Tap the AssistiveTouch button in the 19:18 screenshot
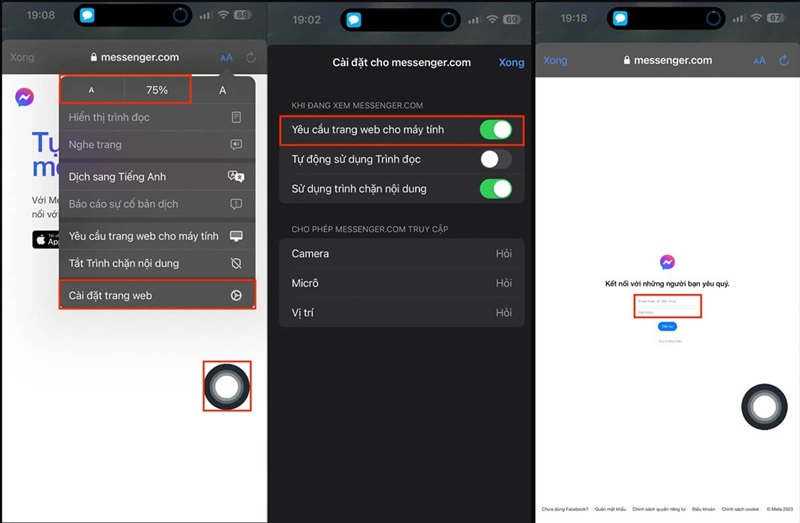Viewport: 800px width, 523px height. tap(764, 407)
